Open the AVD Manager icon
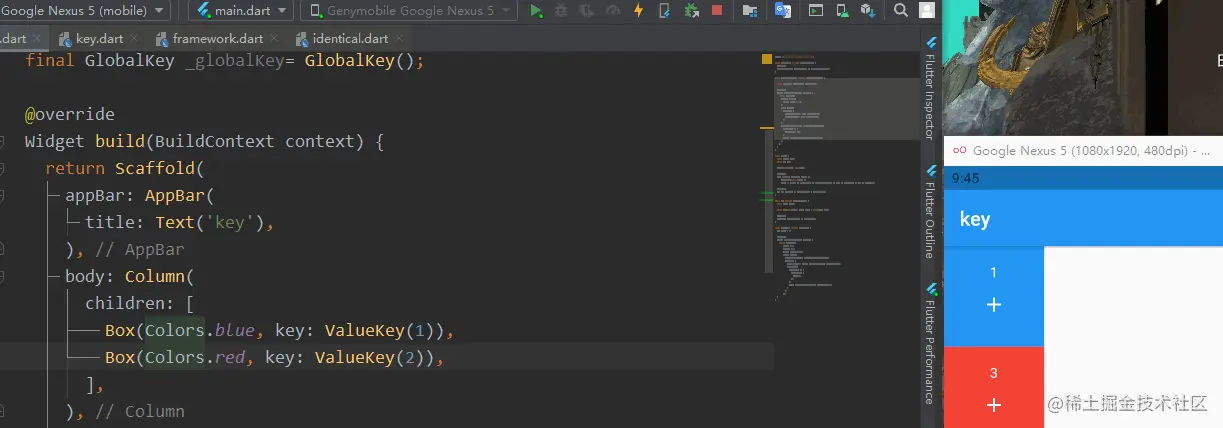This screenshot has width=1223, height=428. tap(817, 11)
